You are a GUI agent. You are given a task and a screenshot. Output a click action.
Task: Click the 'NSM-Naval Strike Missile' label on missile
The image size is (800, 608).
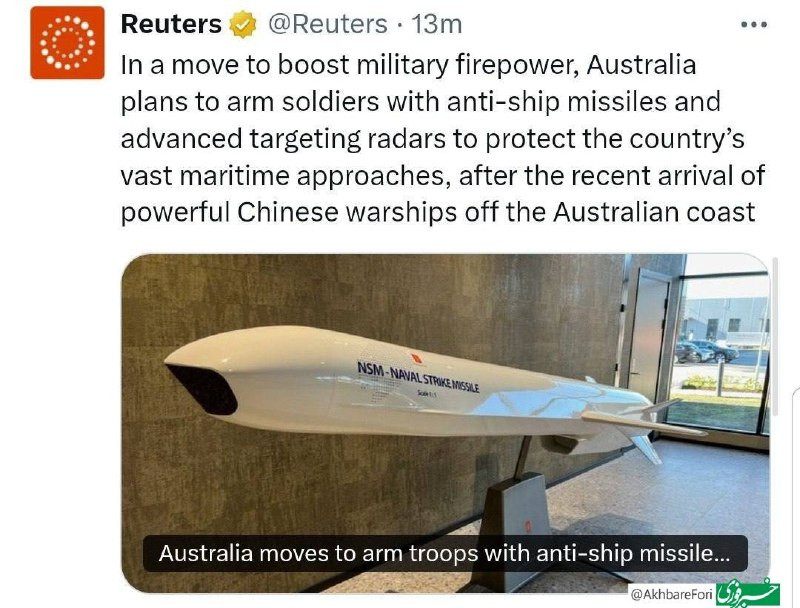(418, 377)
